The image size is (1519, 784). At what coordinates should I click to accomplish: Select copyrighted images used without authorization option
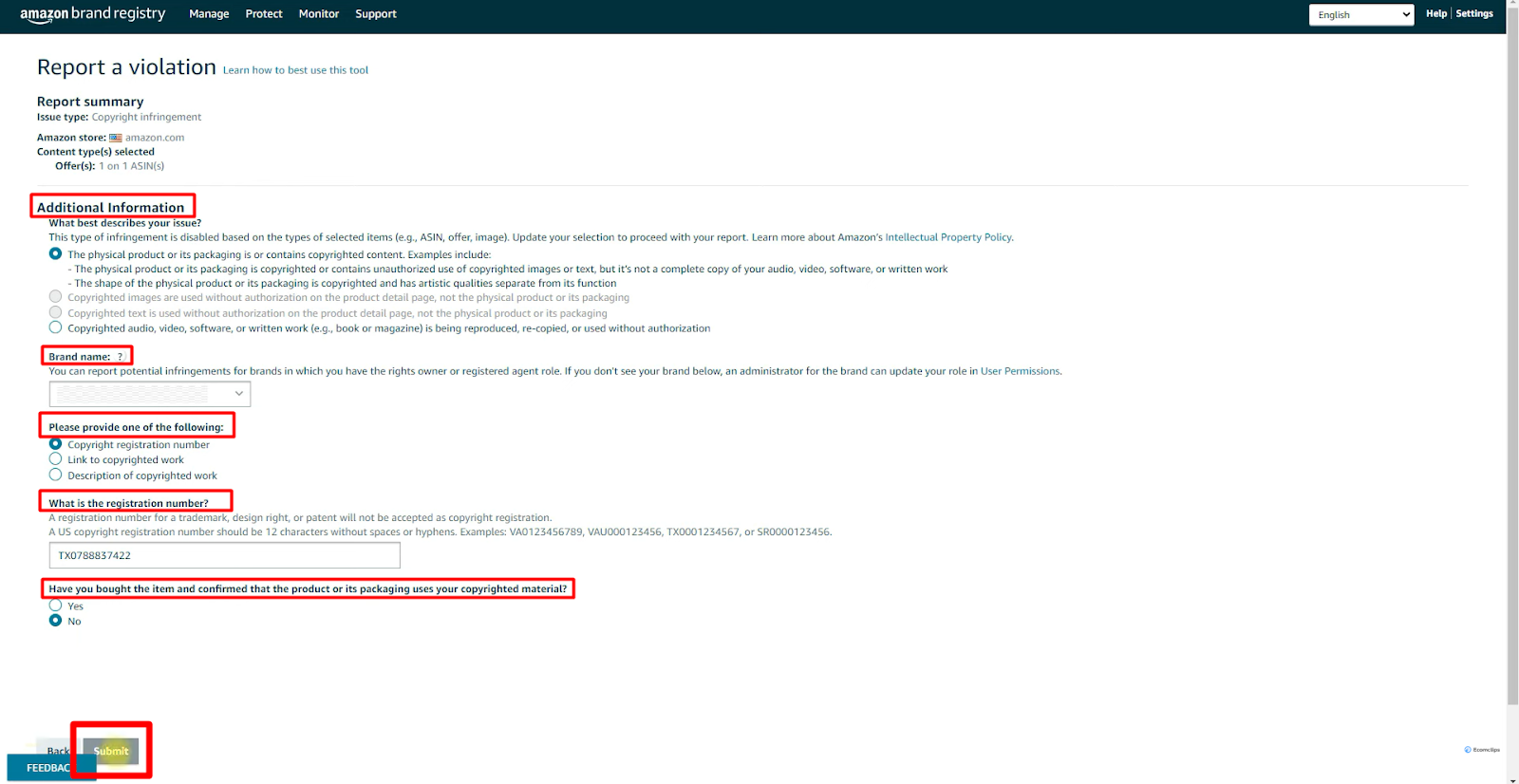(55, 297)
